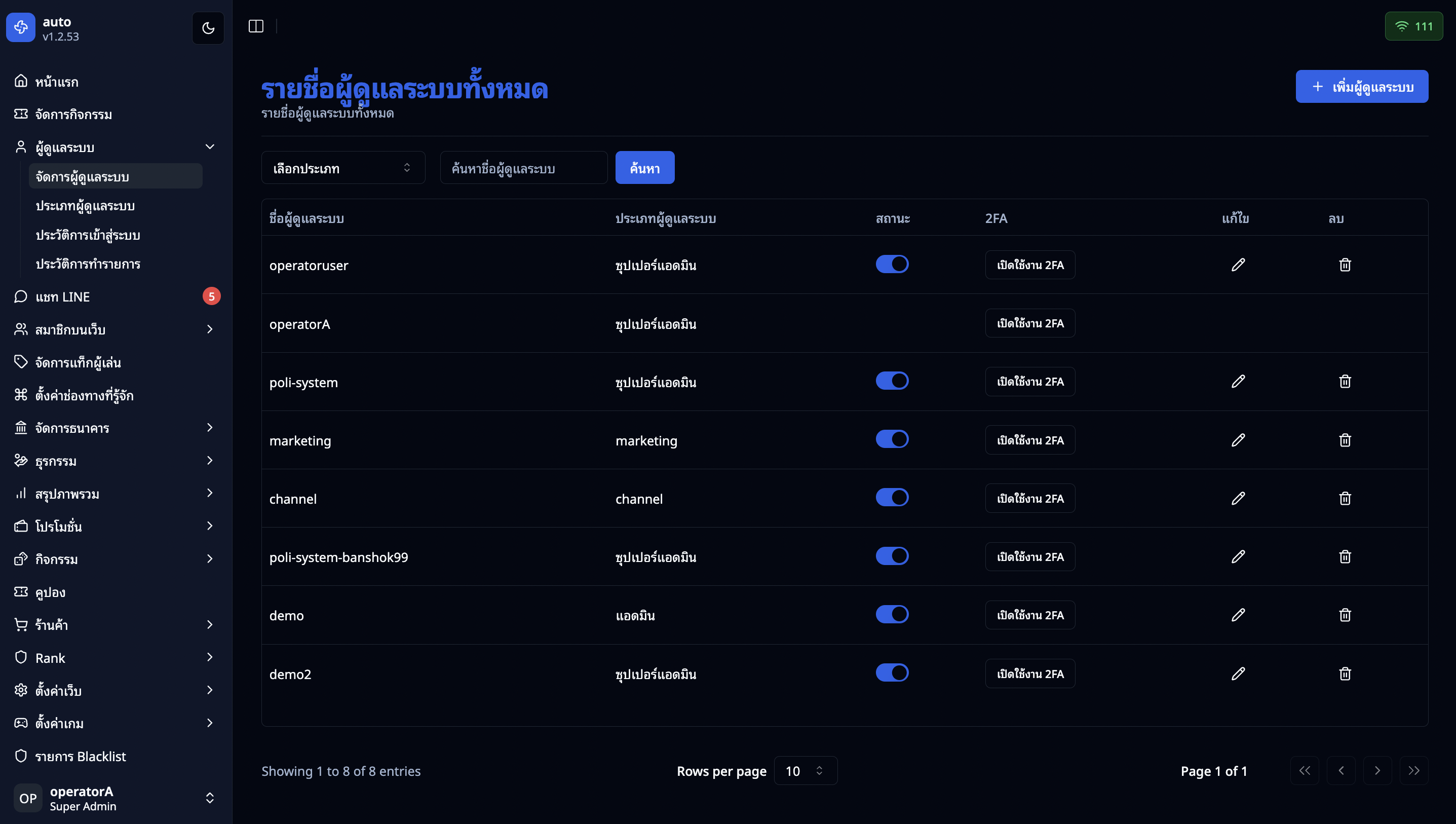Open ประวัติการเข้าสู่ระบบ submenu item
This screenshot has width=1456, height=824.
(x=88, y=235)
